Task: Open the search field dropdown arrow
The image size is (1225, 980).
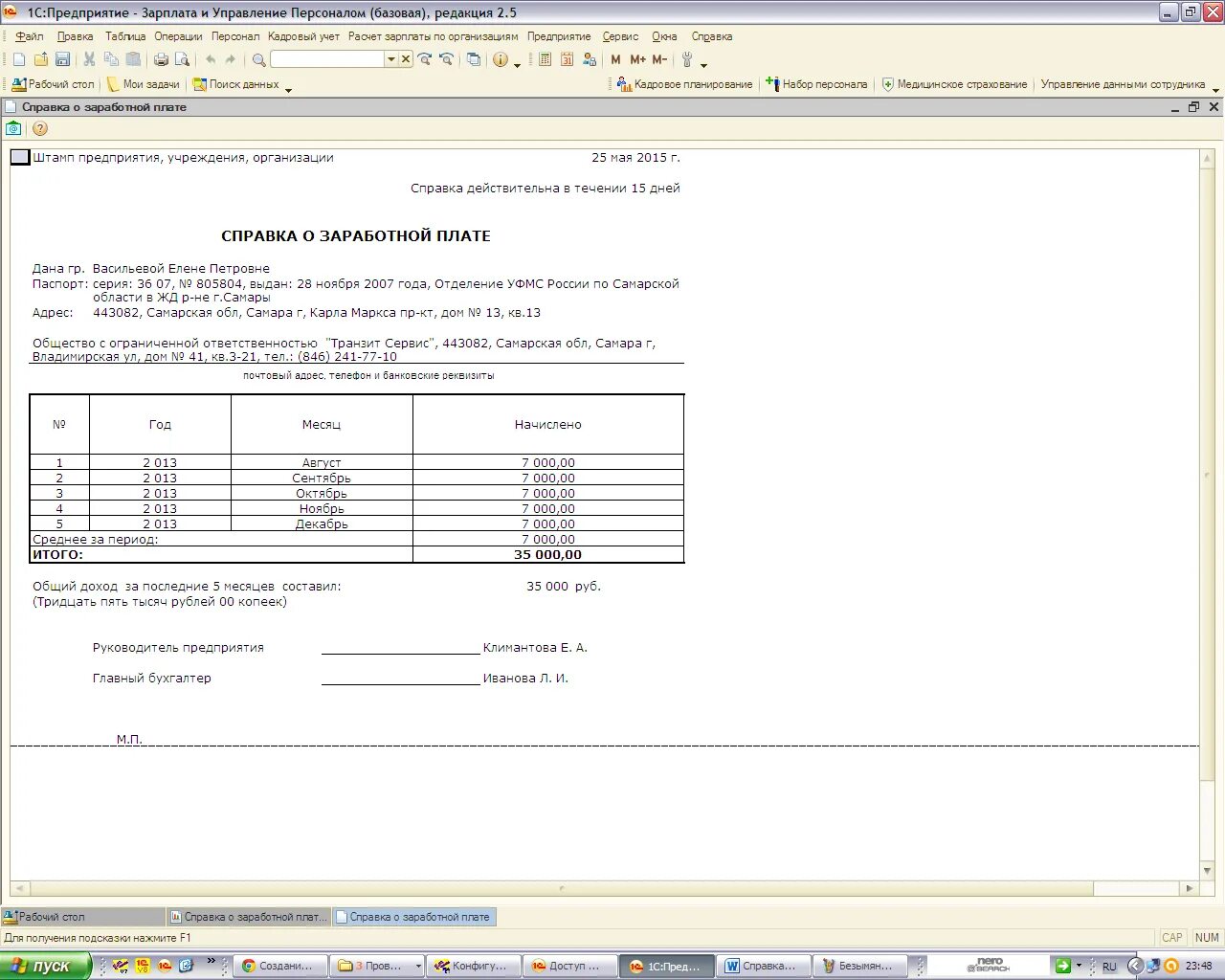Action: [390, 59]
